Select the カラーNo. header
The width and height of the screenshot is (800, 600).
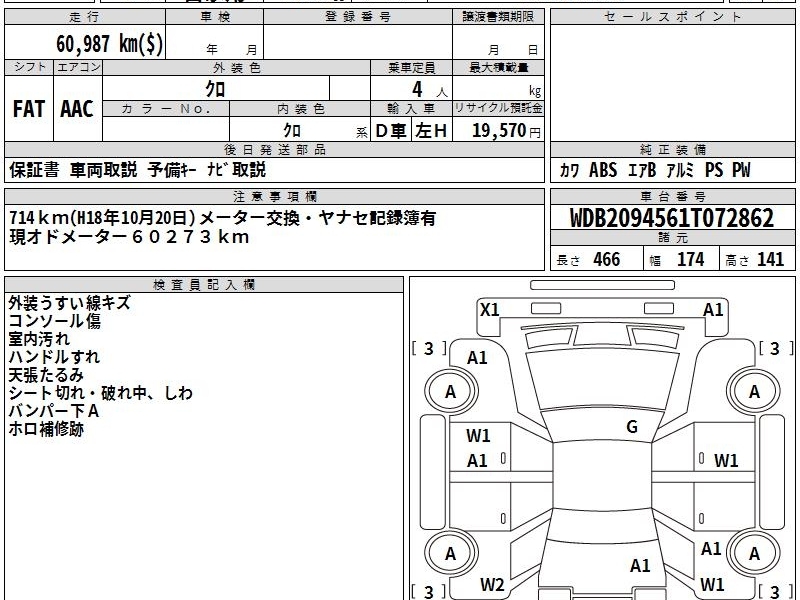click(166, 109)
